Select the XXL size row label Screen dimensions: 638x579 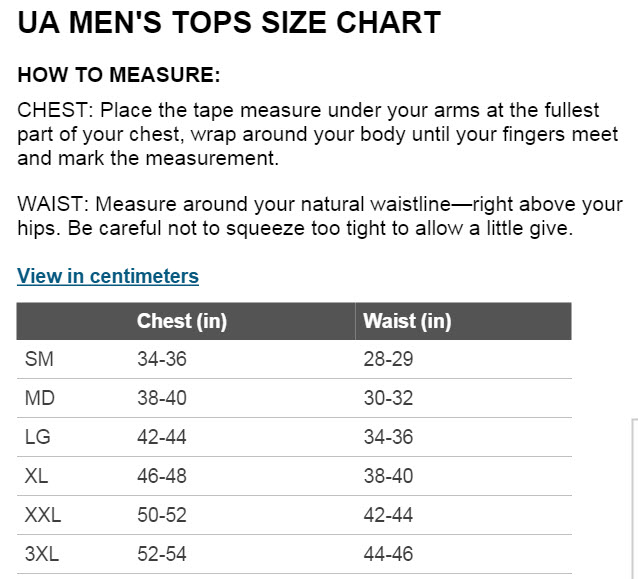[43, 515]
